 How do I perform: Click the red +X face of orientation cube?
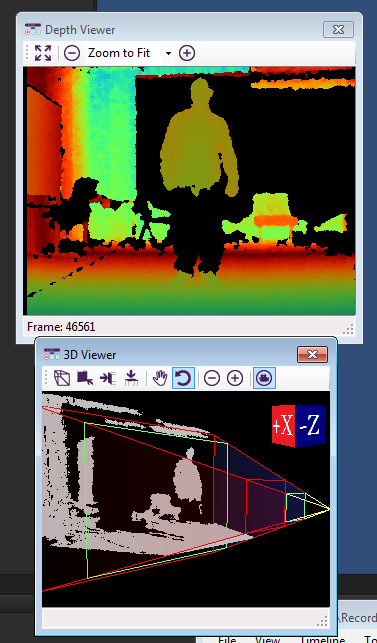pos(283,426)
